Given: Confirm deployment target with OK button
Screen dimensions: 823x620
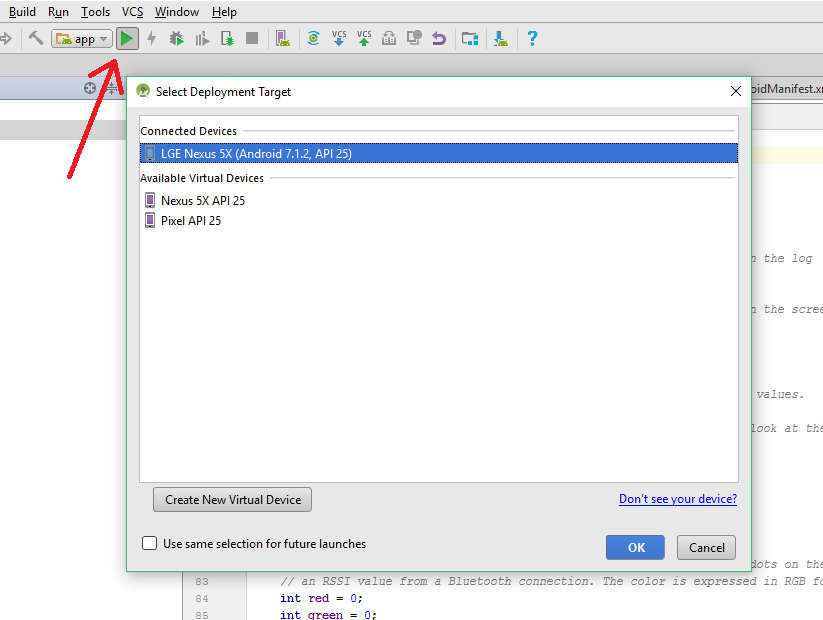Looking at the screenshot, I should (633, 547).
